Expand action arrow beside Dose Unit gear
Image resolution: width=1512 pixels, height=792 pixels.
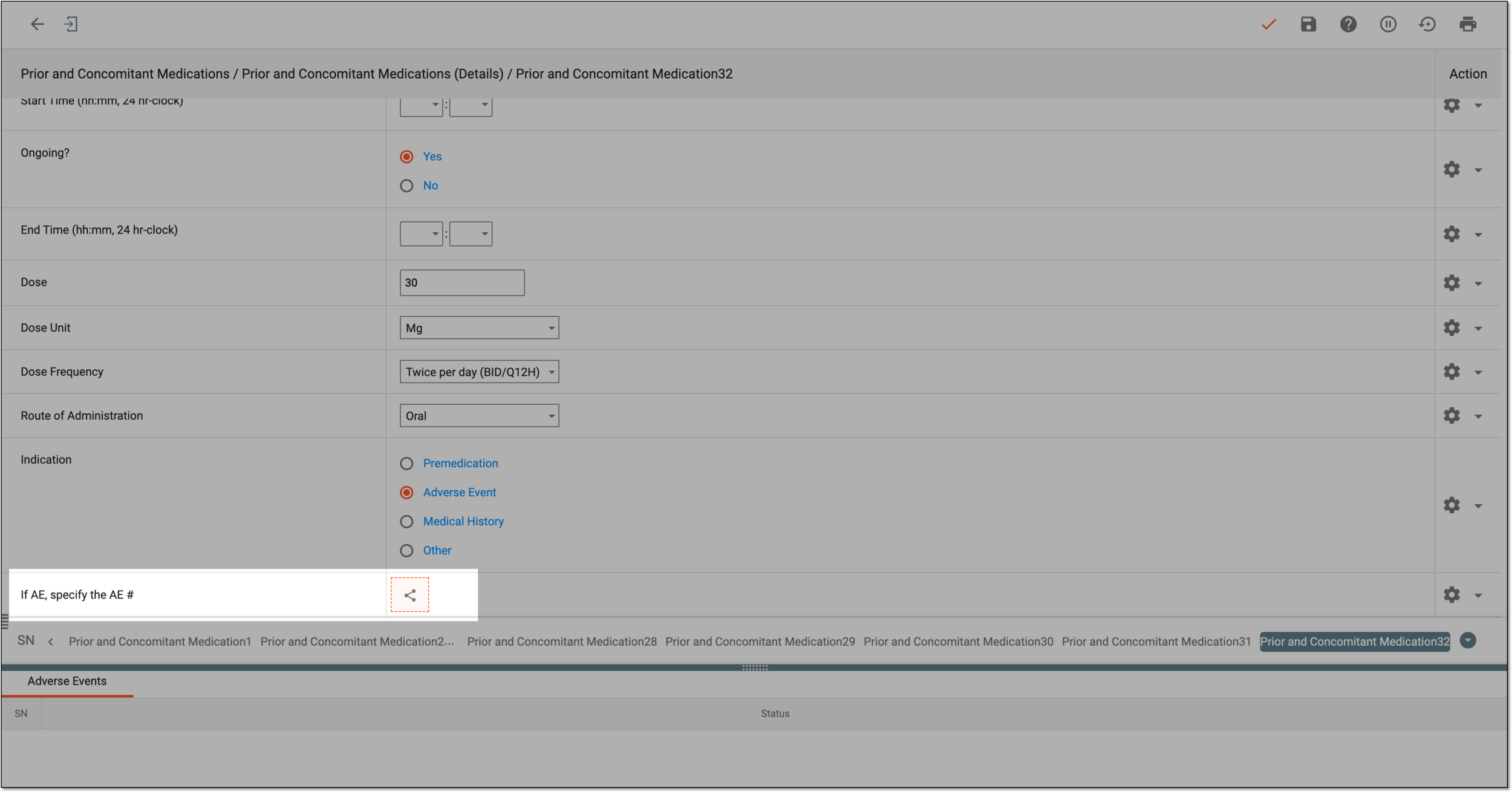pos(1478,329)
